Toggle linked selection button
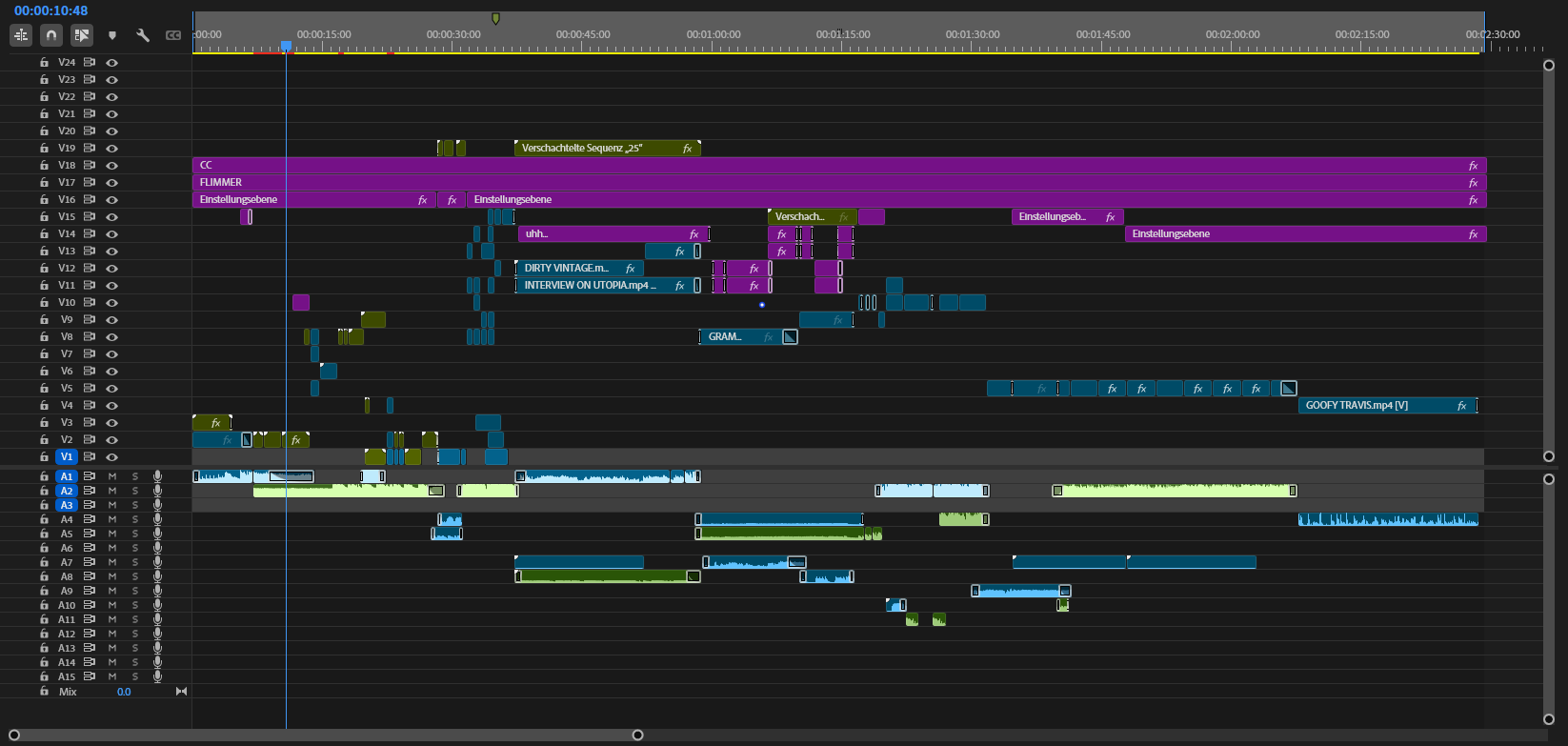 pos(82,35)
